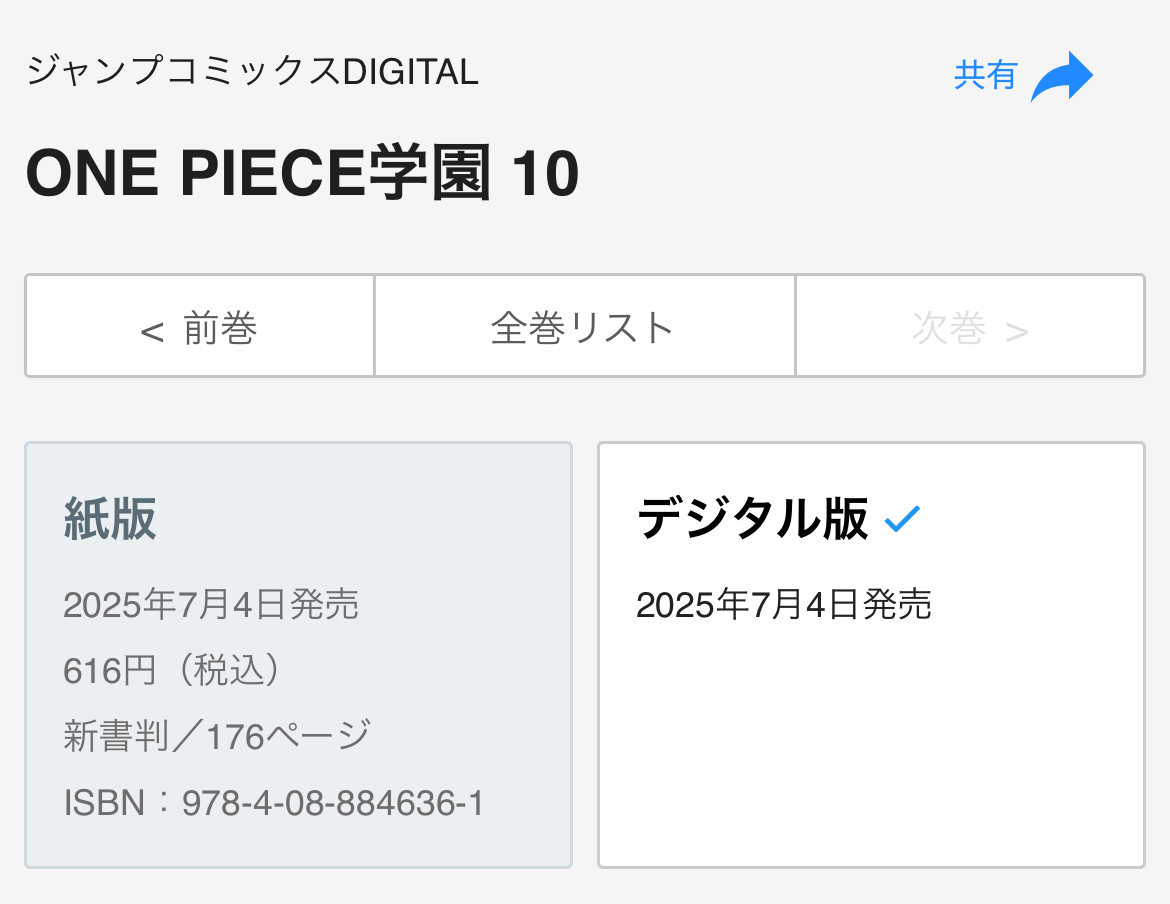Click the 新書判／176ページ format line
1170x904 pixels.
pos(217,737)
